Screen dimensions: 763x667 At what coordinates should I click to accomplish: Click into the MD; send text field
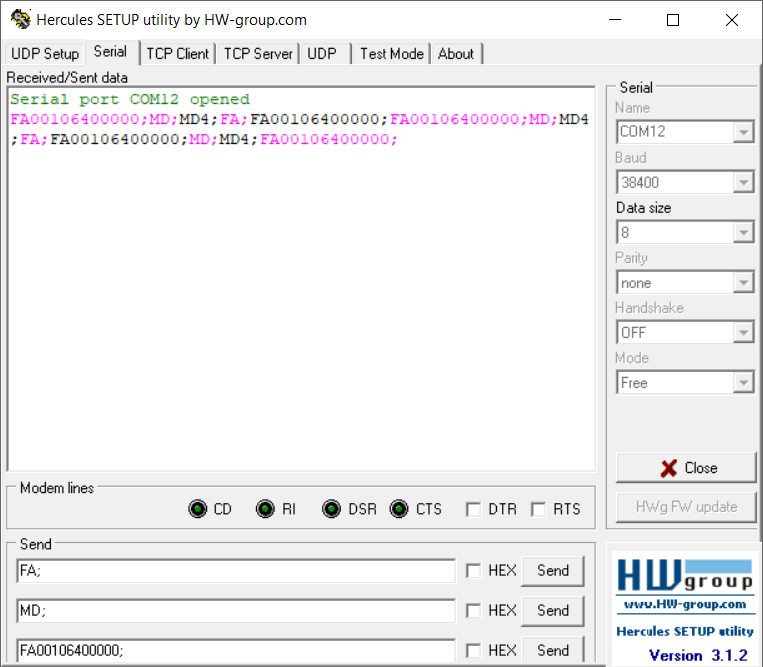[235, 611]
